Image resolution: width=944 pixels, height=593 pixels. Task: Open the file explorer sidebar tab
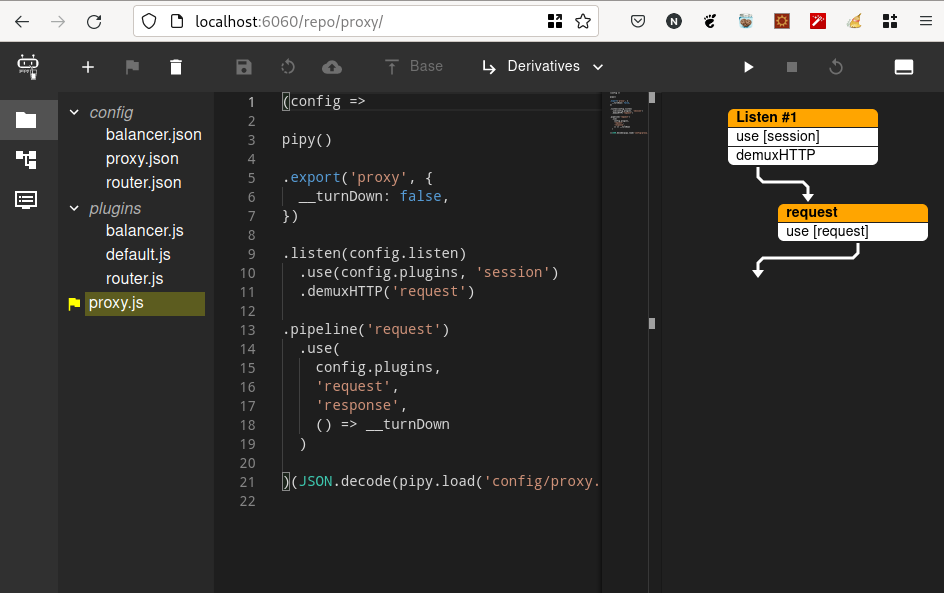26,120
